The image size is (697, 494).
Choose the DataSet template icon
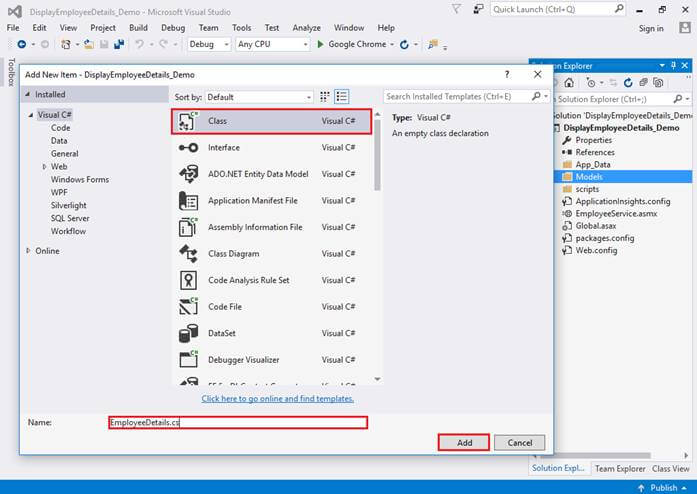(188, 333)
